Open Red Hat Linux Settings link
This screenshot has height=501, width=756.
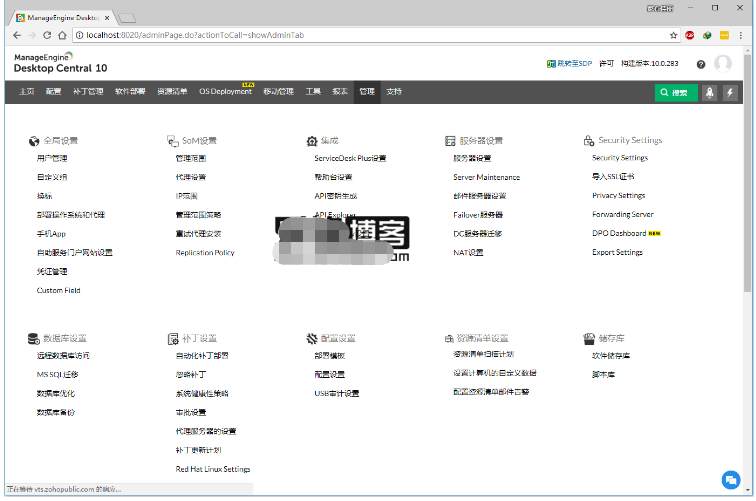(213, 469)
